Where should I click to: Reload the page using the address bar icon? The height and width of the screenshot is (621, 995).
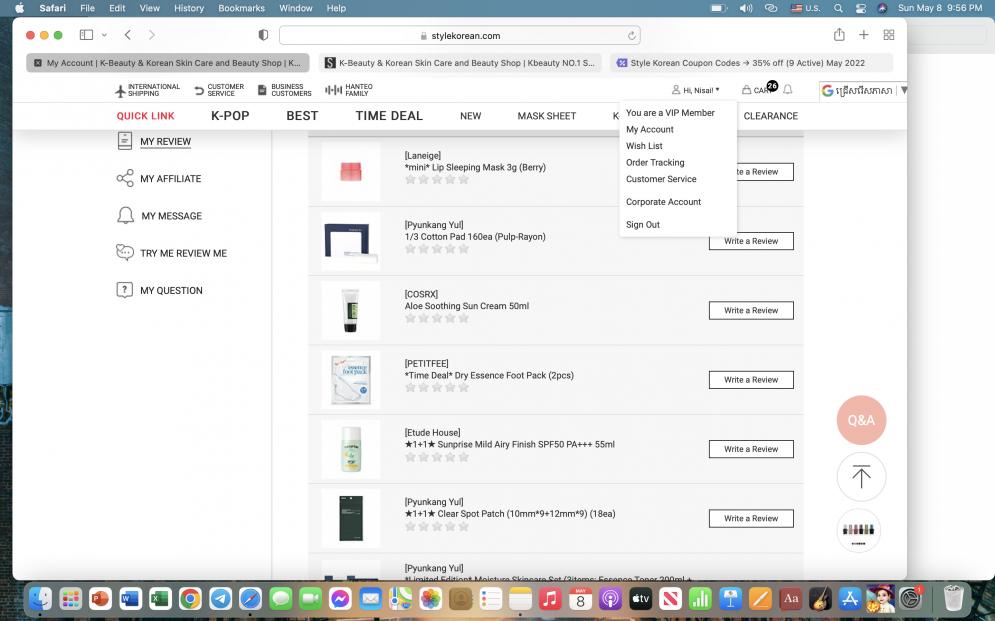tap(632, 36)
